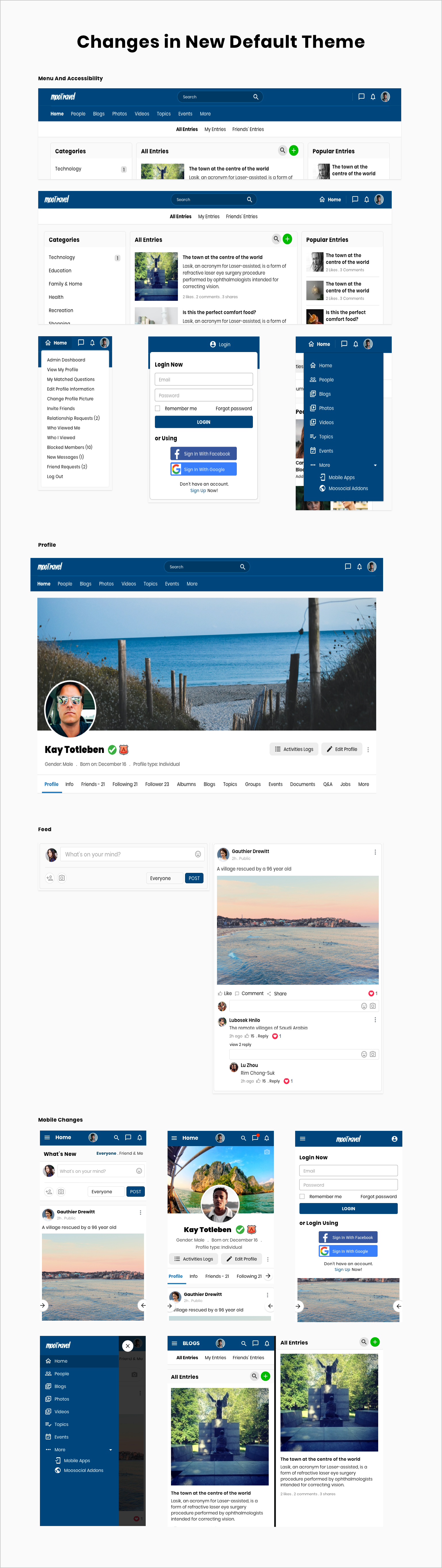Open messages icon with red dot, mobile profile
442x1568 pixels.
(x=255, y=1138)
